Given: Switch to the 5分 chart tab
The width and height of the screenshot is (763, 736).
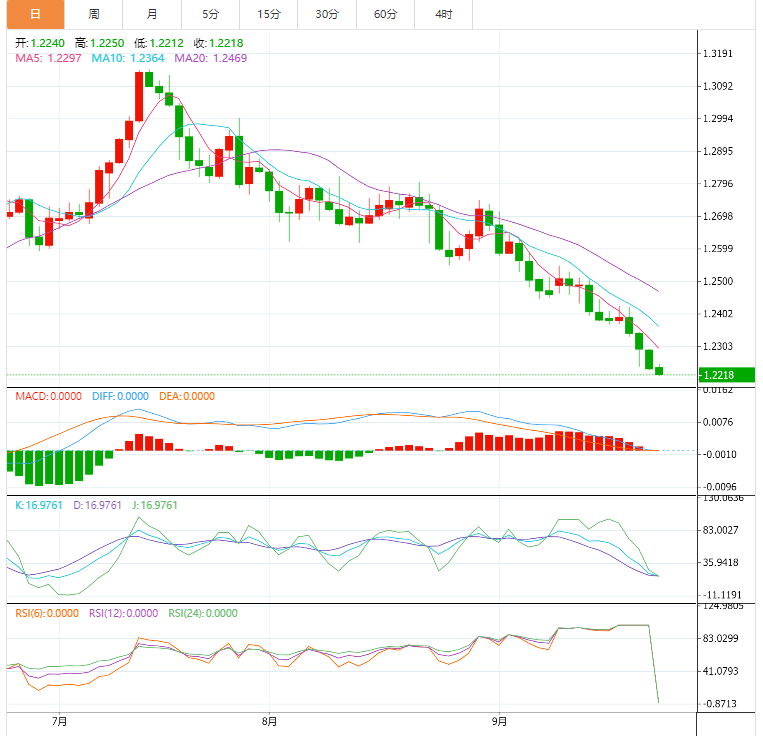Looking at the screenshot, I should [210, 14].
